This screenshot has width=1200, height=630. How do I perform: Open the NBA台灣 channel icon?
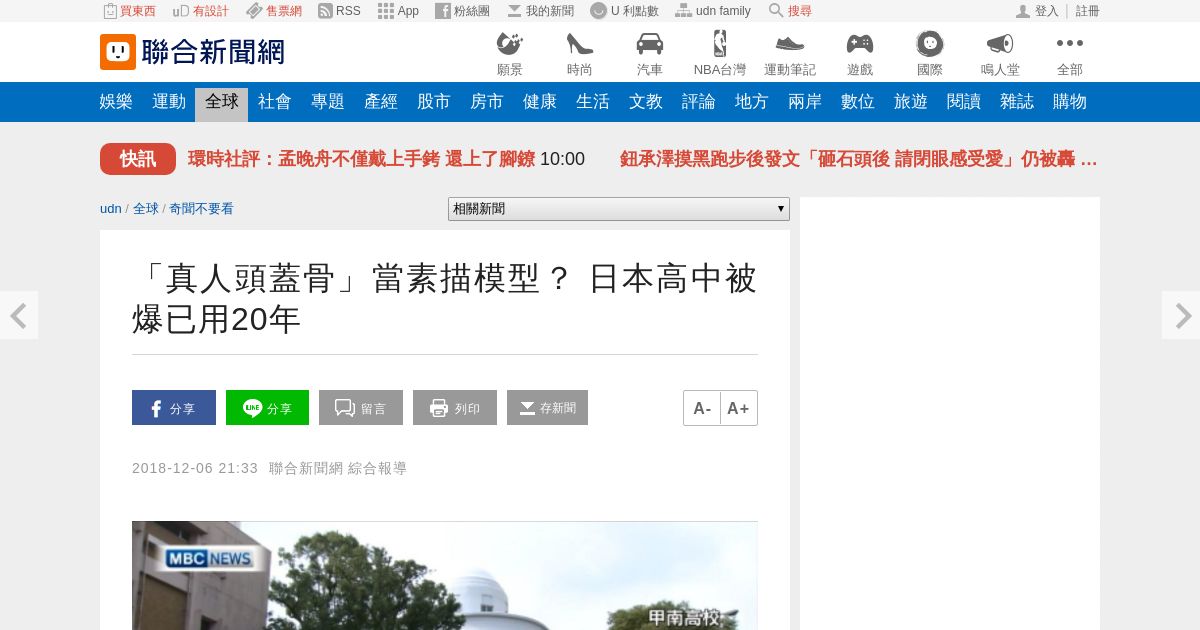(x=720, y=54)
